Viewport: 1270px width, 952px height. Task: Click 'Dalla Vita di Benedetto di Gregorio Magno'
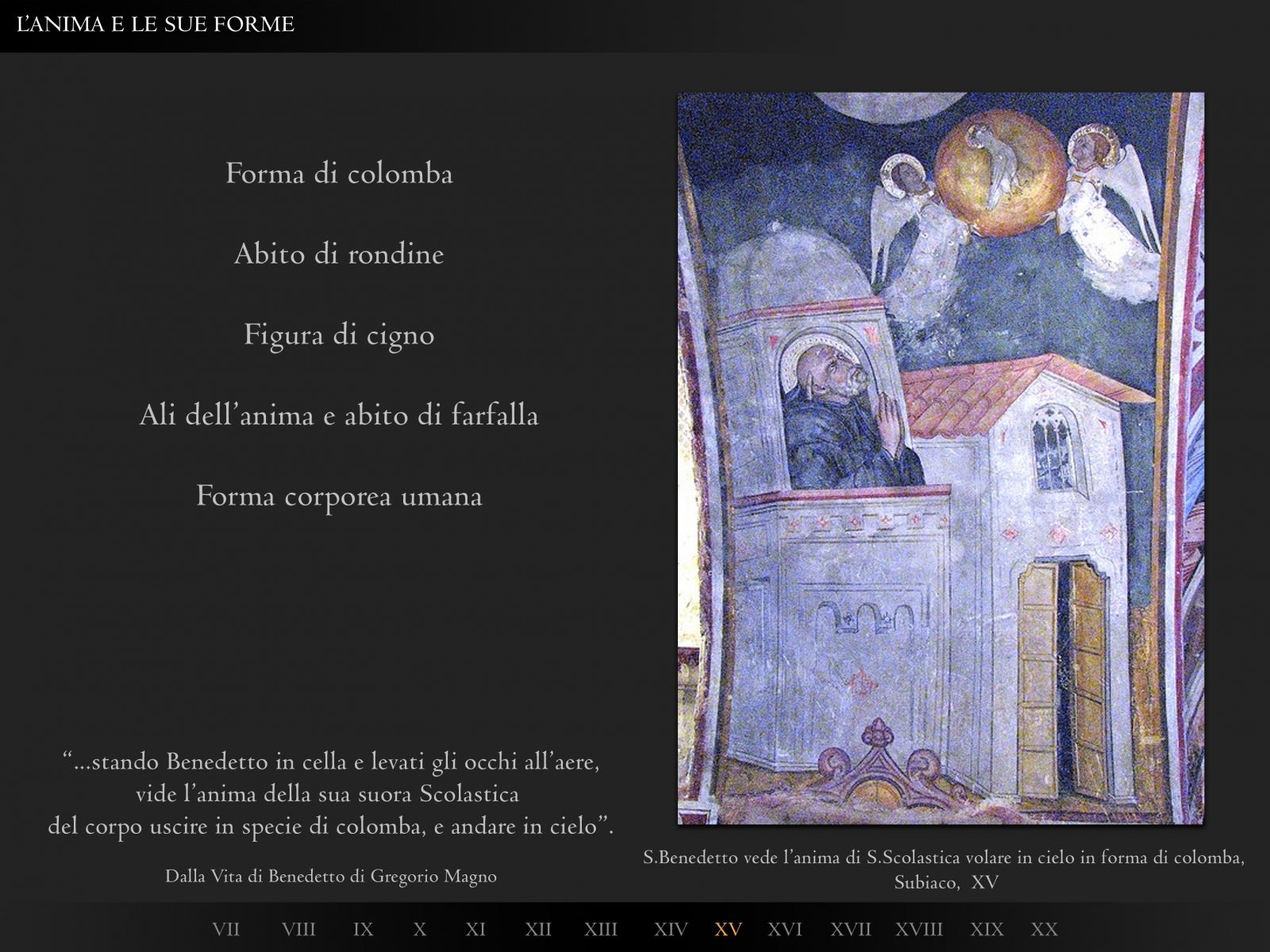331,877
